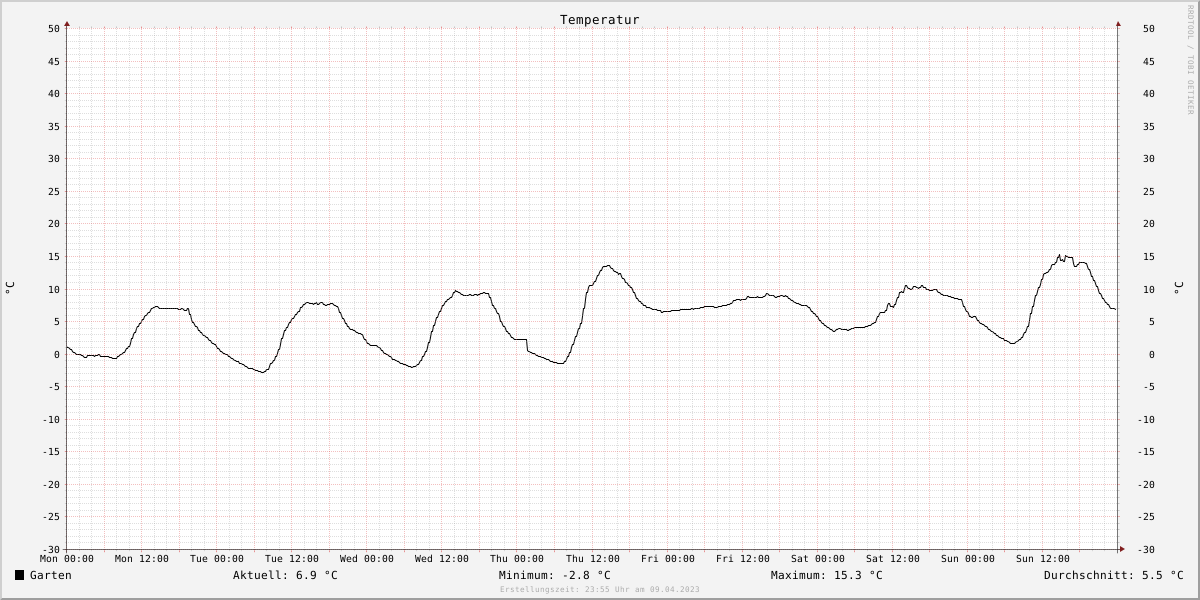Click the "Thu 12:00" time axis label

tap(593, 559)
